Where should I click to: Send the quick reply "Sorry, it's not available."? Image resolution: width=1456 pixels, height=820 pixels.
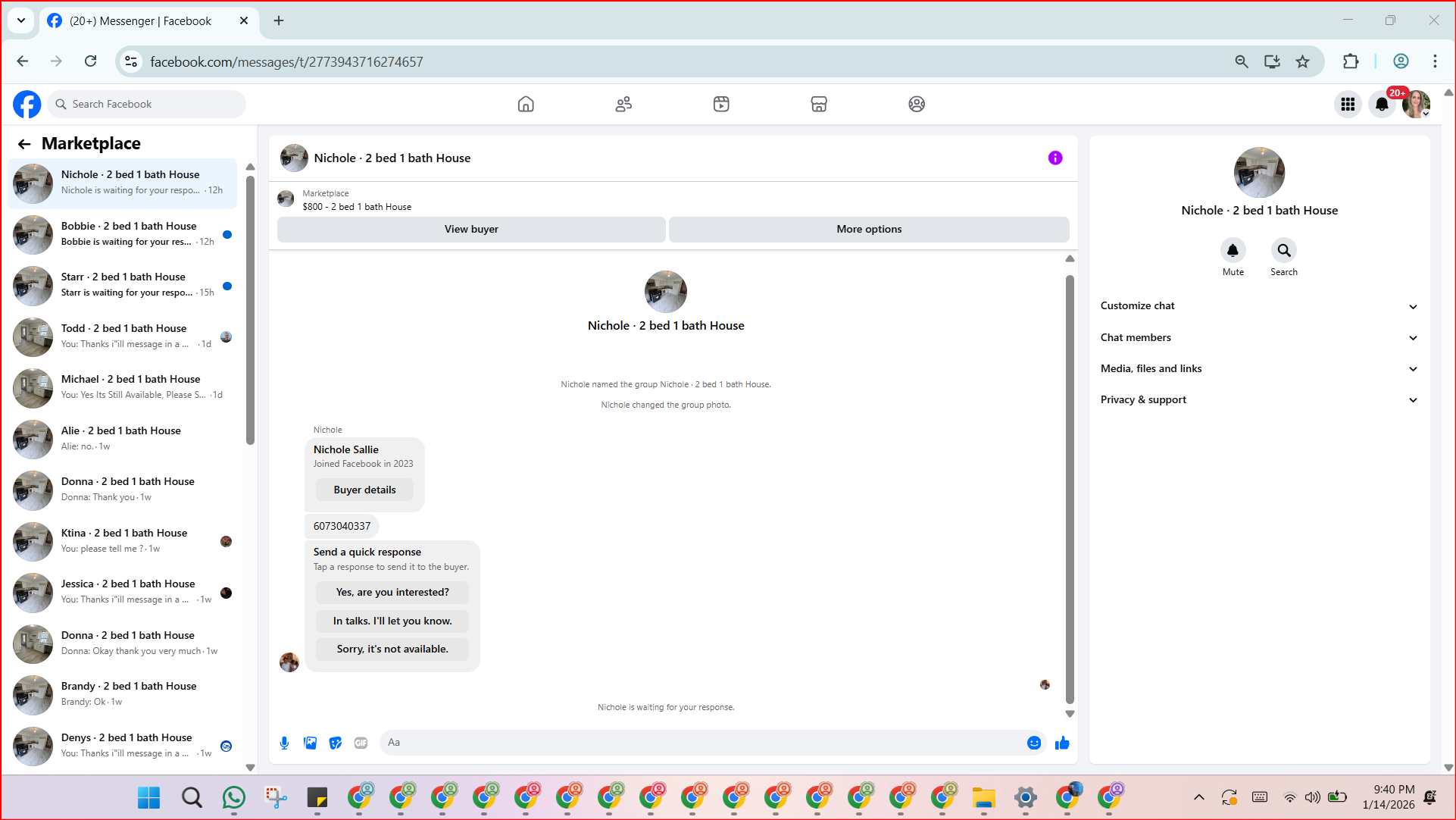pyautogui.click(x=392, y=649)
